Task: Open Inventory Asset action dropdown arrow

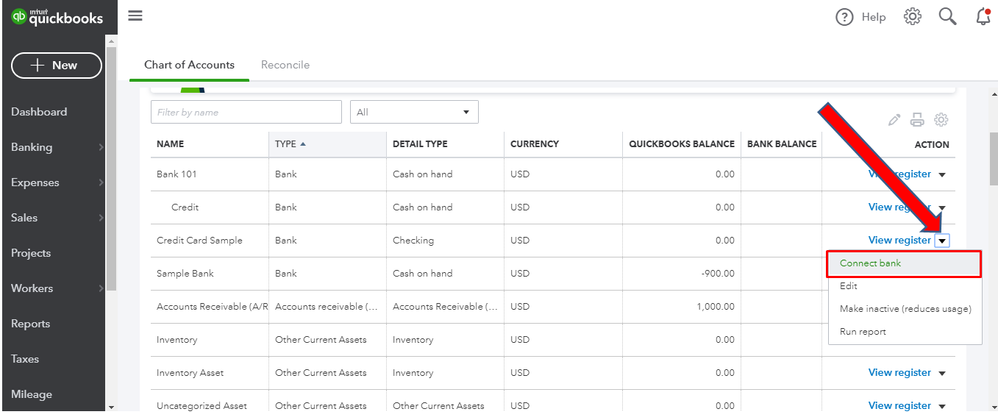Action: tap(943, 373)
